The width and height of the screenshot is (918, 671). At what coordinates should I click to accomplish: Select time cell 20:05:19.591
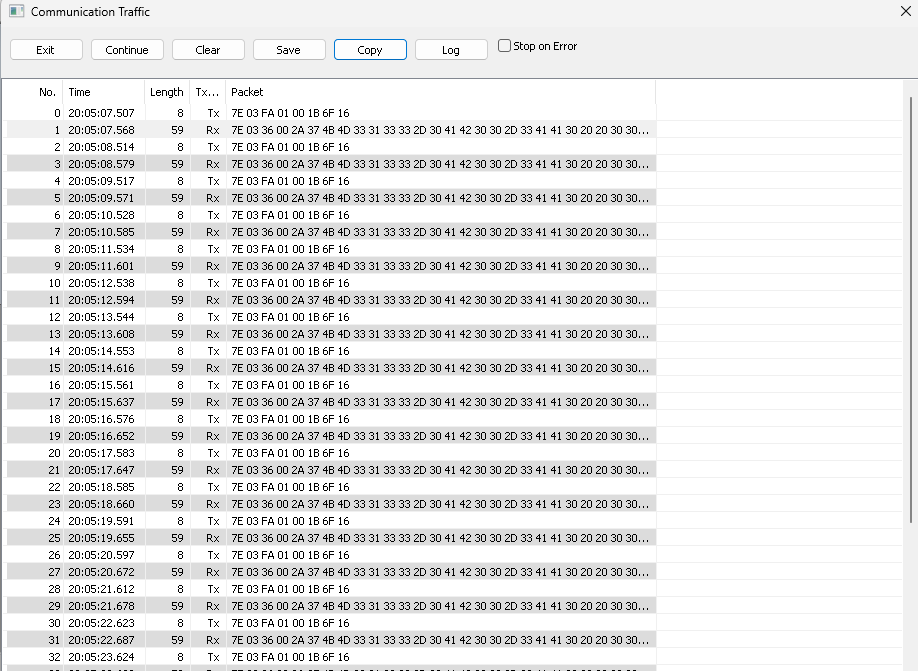(101, 521)
